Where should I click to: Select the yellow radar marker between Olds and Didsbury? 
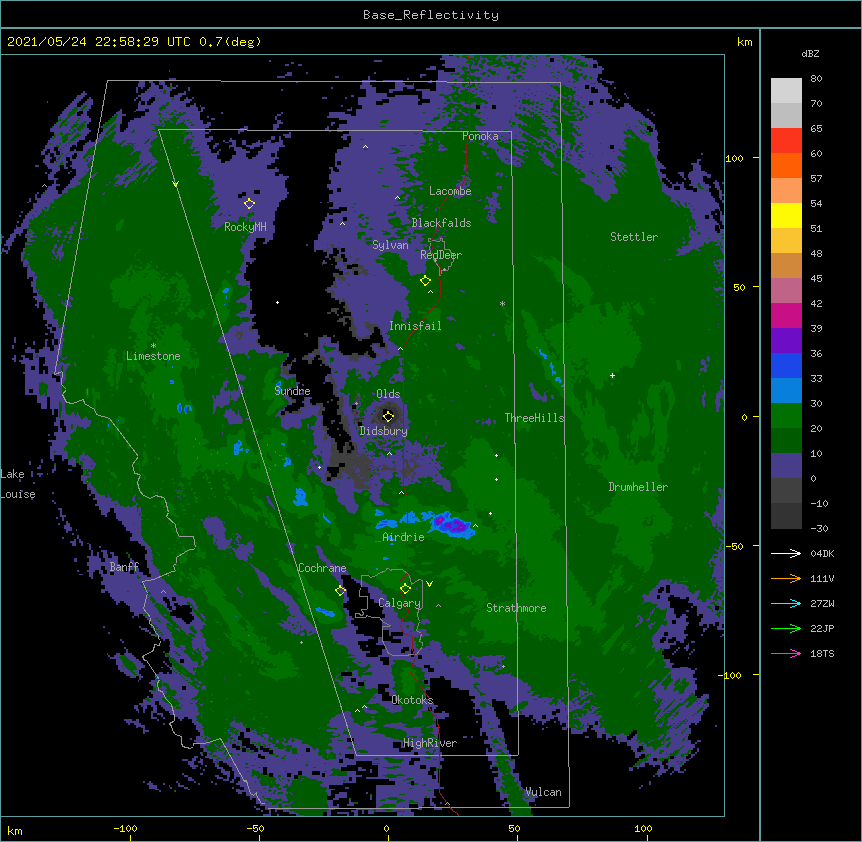click(x=388, y=416)
